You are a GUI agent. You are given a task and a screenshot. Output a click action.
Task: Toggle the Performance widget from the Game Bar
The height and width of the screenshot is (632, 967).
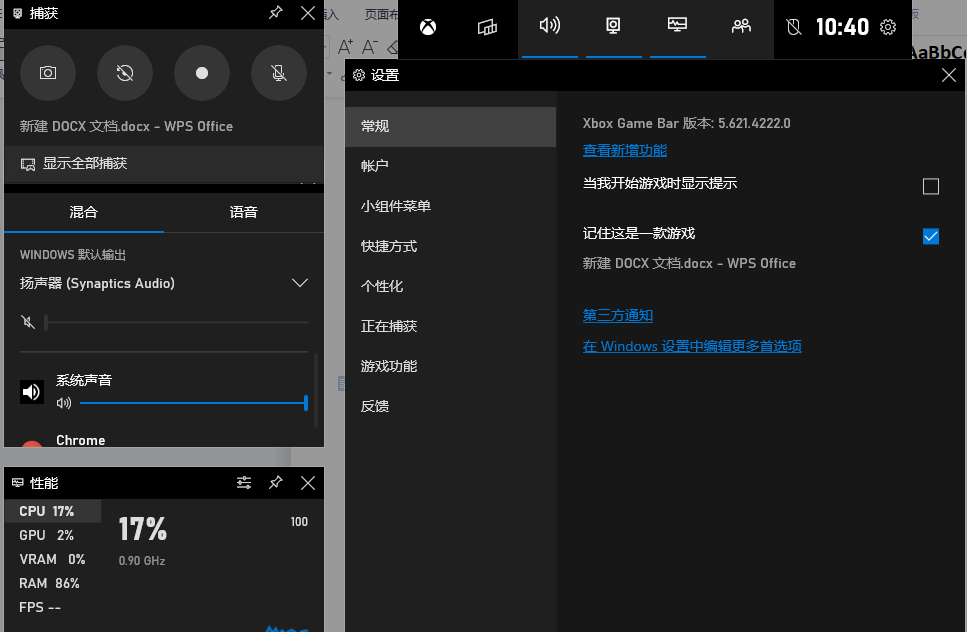tap(677, 26)
